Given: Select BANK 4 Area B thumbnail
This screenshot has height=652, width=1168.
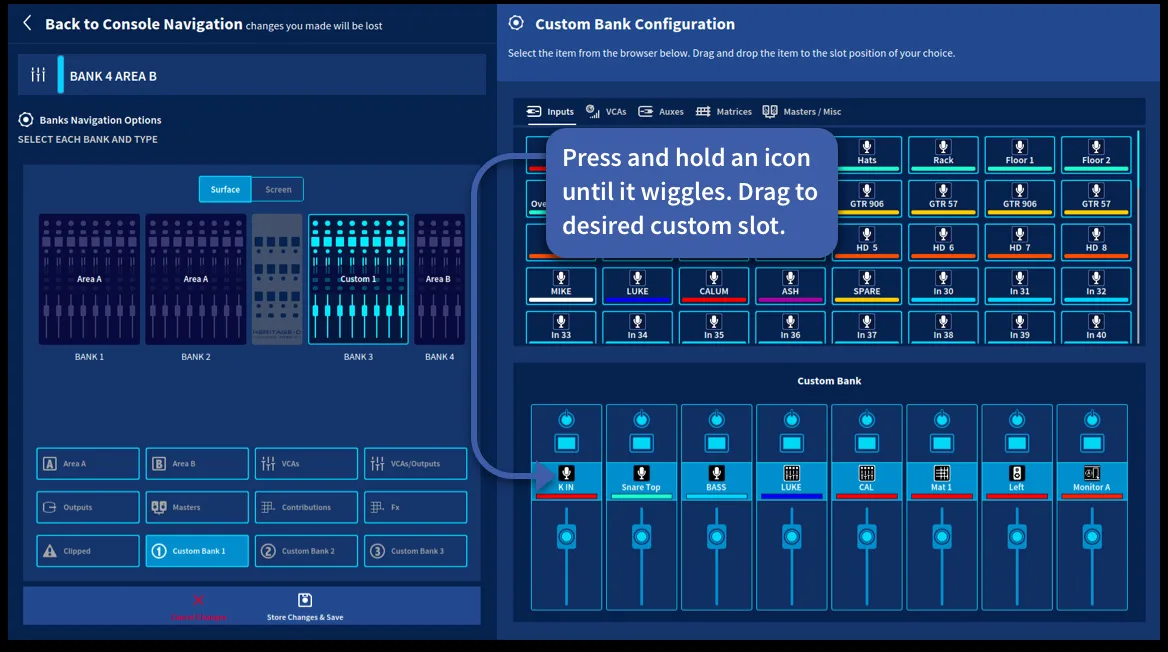Looking at the screenshot, I should (x=439, y=279).
